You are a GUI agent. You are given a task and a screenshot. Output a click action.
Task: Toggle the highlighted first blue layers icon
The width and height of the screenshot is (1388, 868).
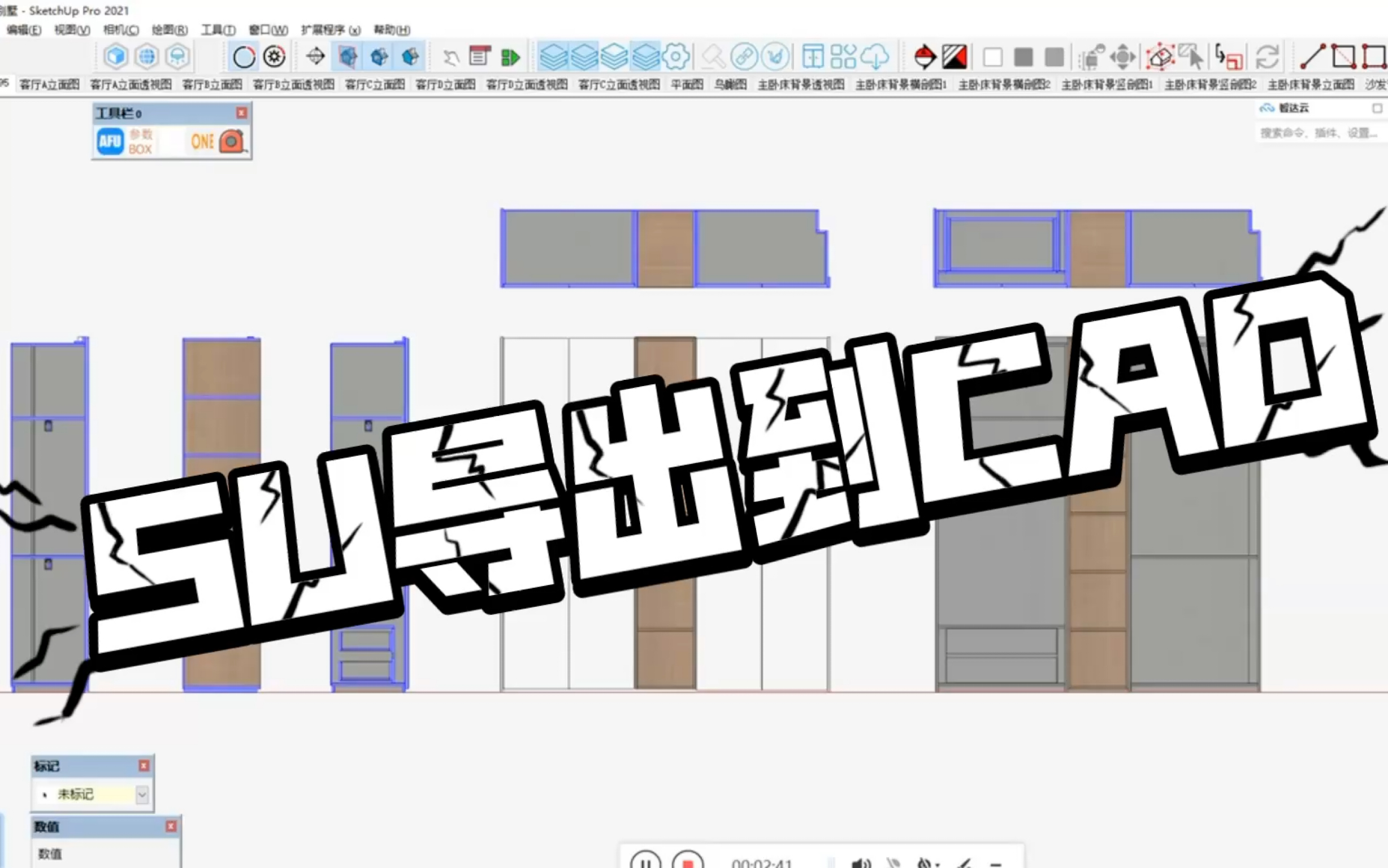click(553, 57)
